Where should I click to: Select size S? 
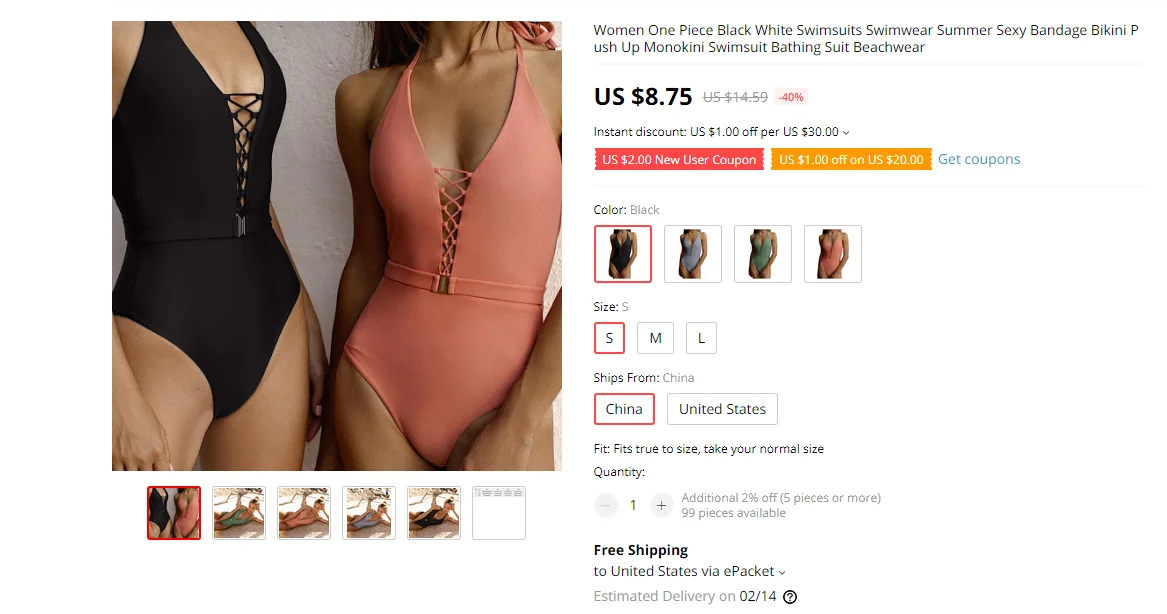point(610,338)
